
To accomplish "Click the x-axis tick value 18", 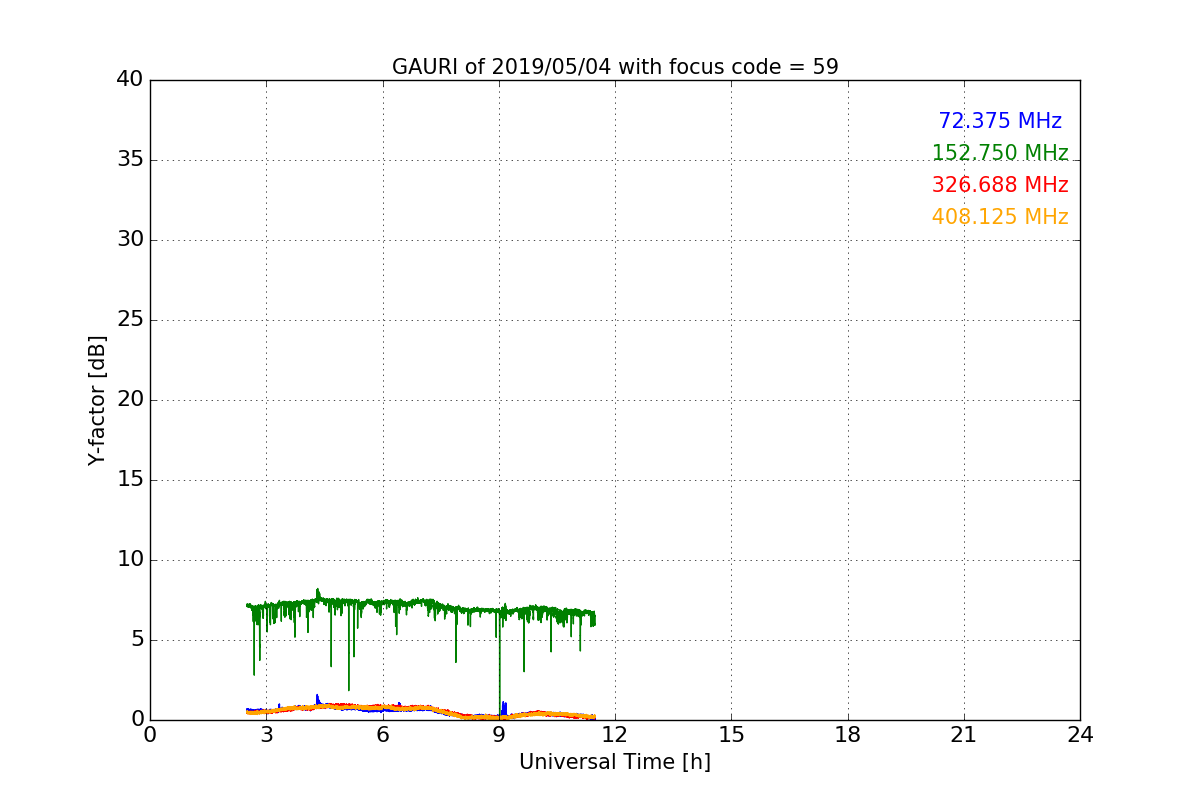I will pyautogui.click(x=848, y=735).
